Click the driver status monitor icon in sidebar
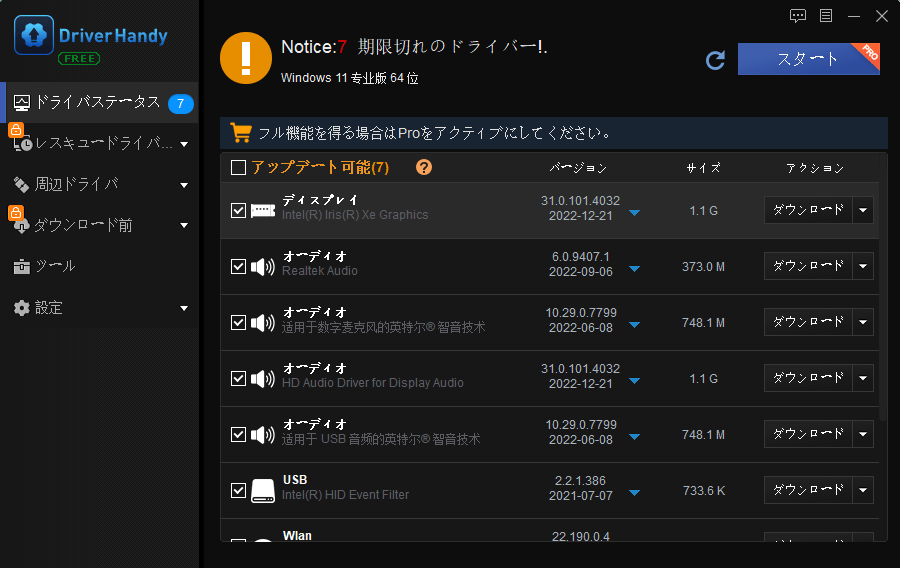The width and height of the screenshot is (900, 568). (x=22, y=103)
